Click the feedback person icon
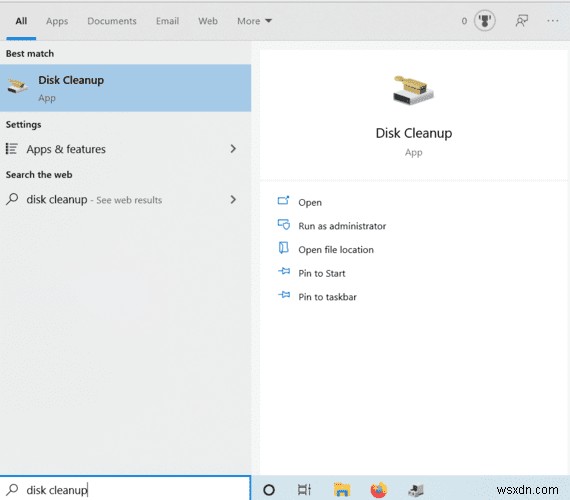Viewport: 570px width, 500px height. (522, 21)
